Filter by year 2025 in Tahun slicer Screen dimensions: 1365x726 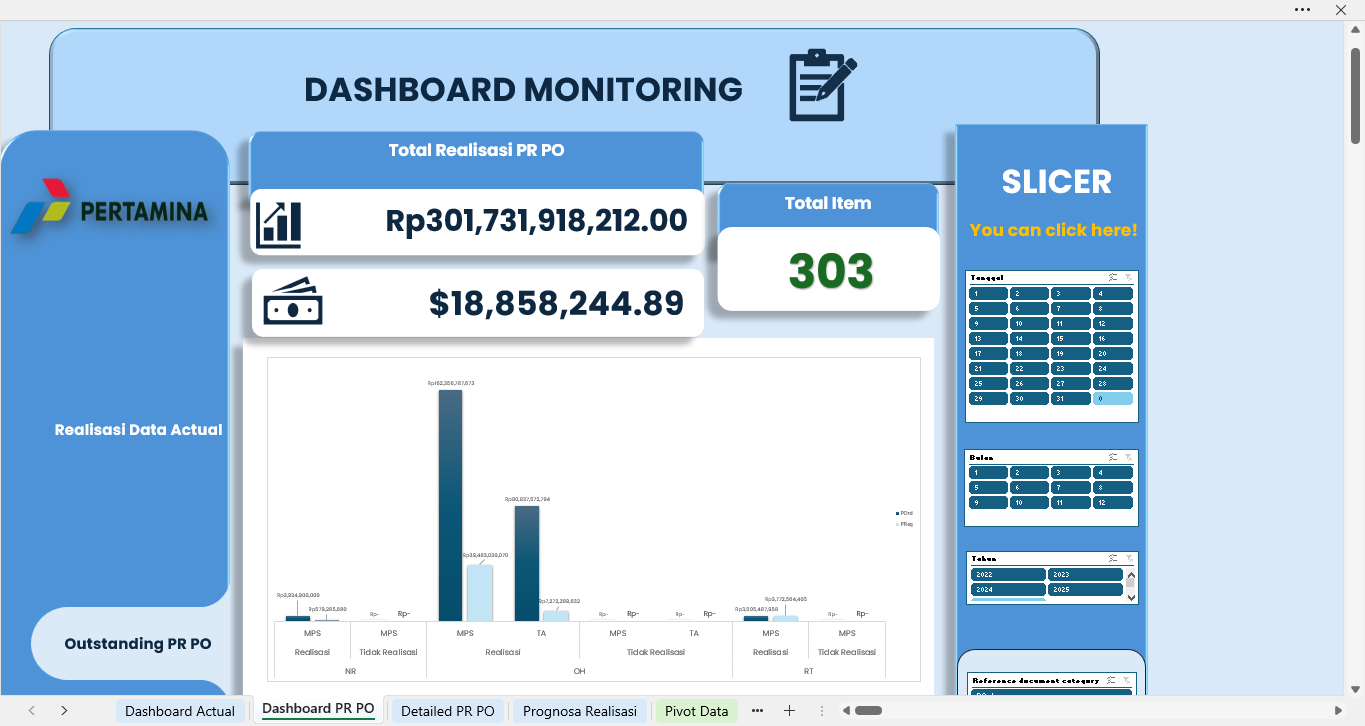(1085, 590)
